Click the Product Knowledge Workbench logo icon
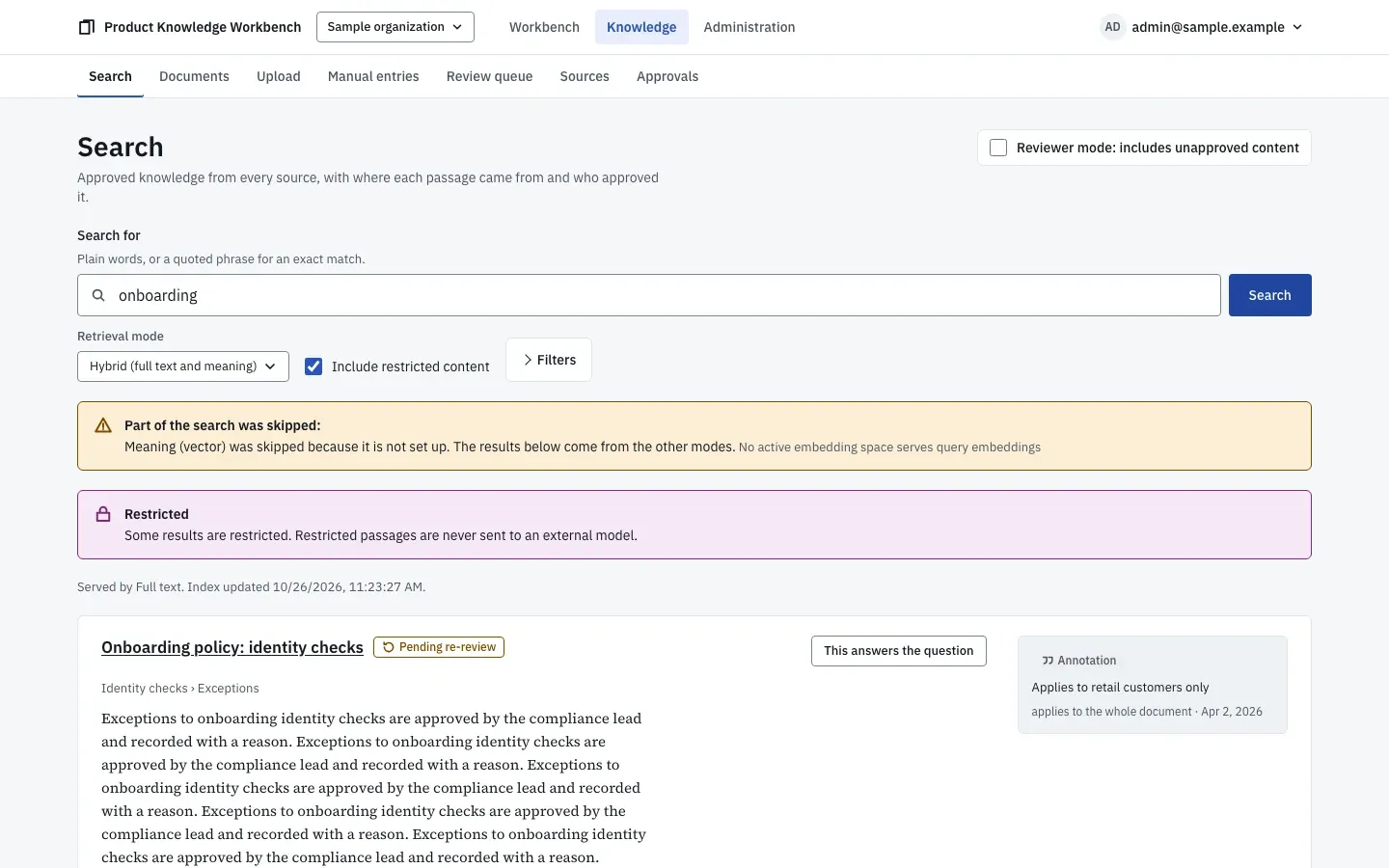Screen dimensions: 1389x868 (86, 27)
